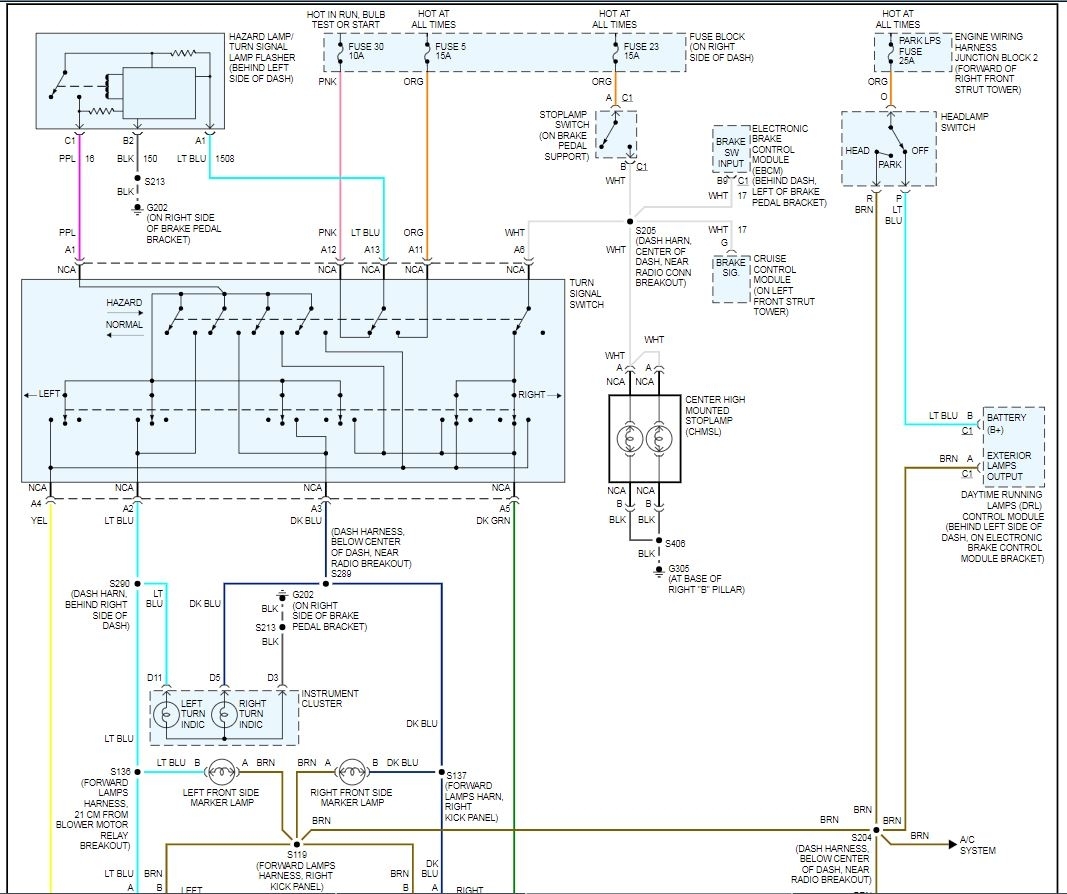Click the 'D5' instrument cluster pin label
This screenshot has width=1067, height=894.
pos(215,678)
